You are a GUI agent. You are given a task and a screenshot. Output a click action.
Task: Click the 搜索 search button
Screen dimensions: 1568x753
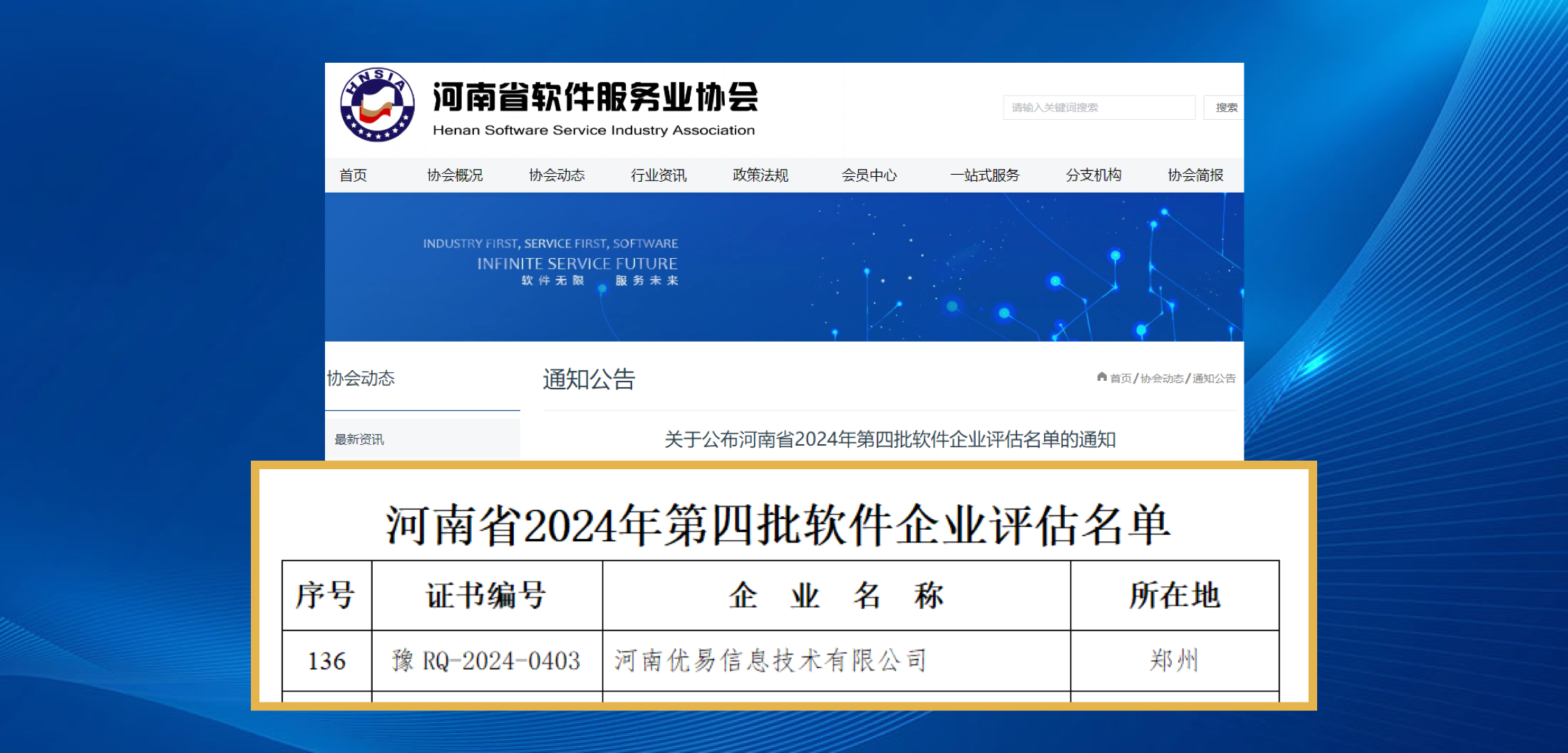point(1225,108)
